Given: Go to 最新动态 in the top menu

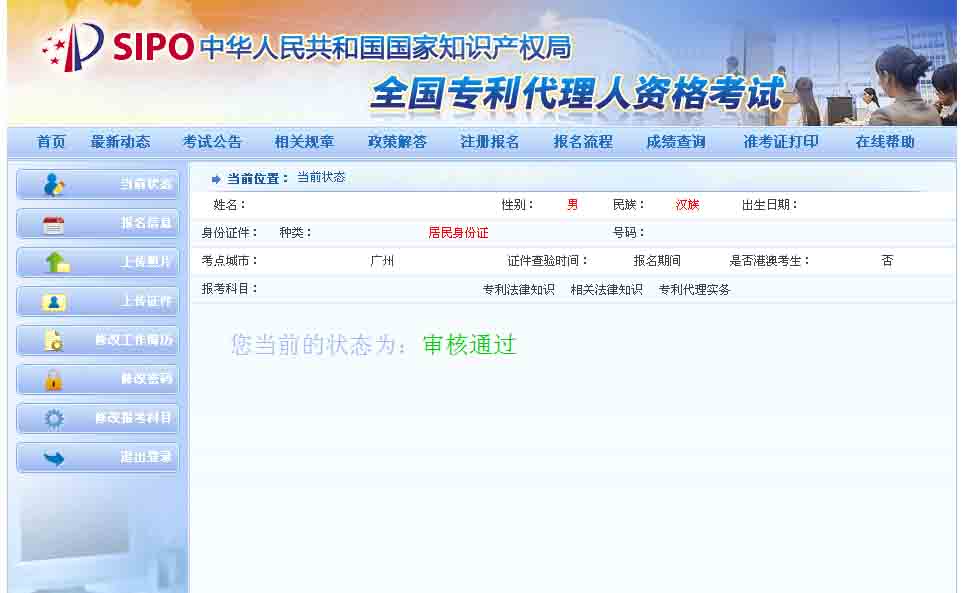Looking at the screenshot, I should point(120,142).
